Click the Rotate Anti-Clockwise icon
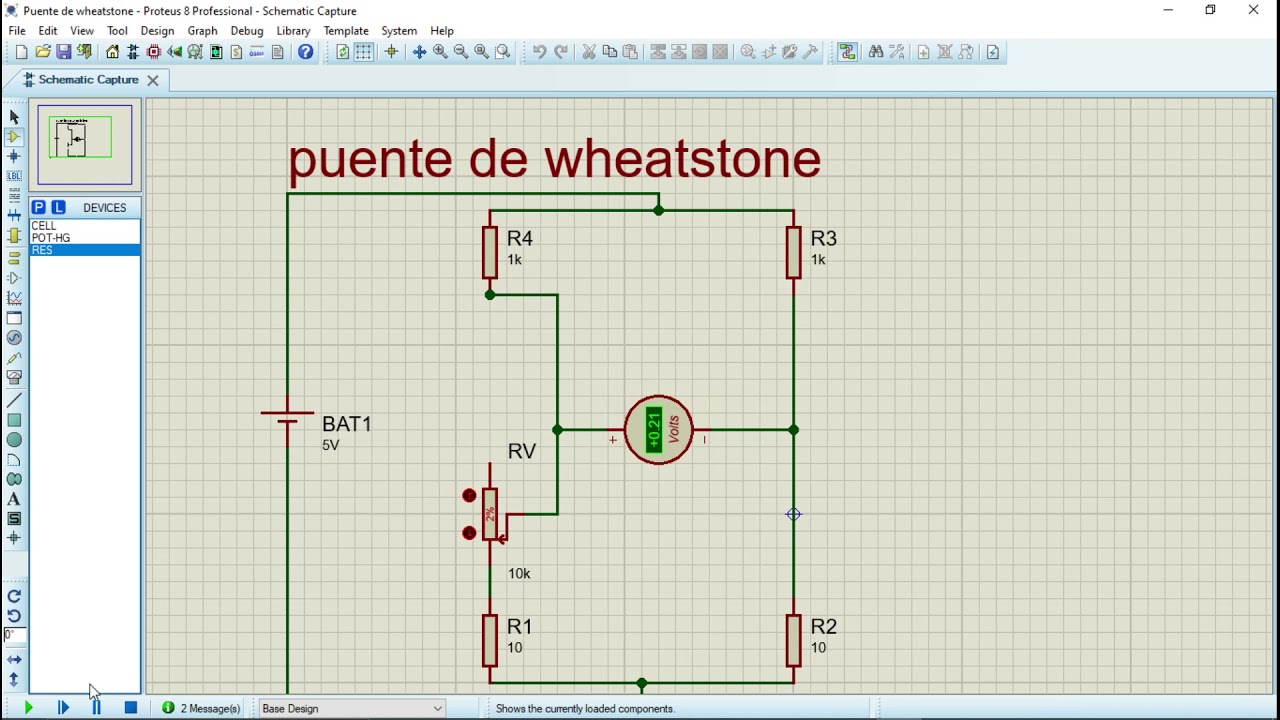Viewport: 1280px width, 720px height. click(x=14, y=616)
